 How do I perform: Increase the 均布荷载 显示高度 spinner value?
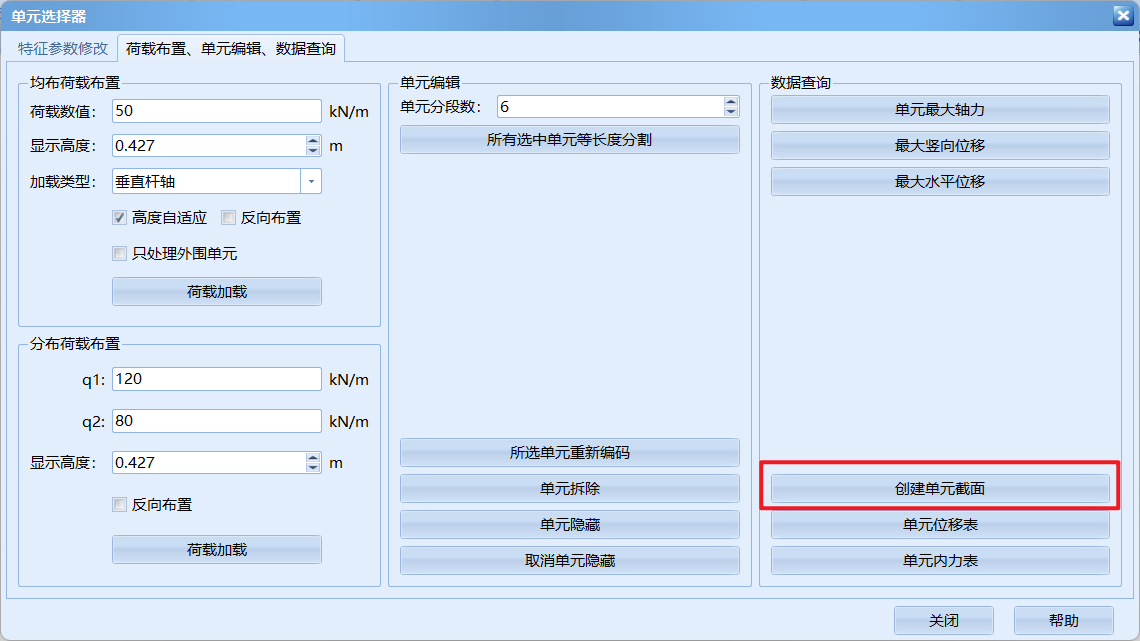coord(313,140)
